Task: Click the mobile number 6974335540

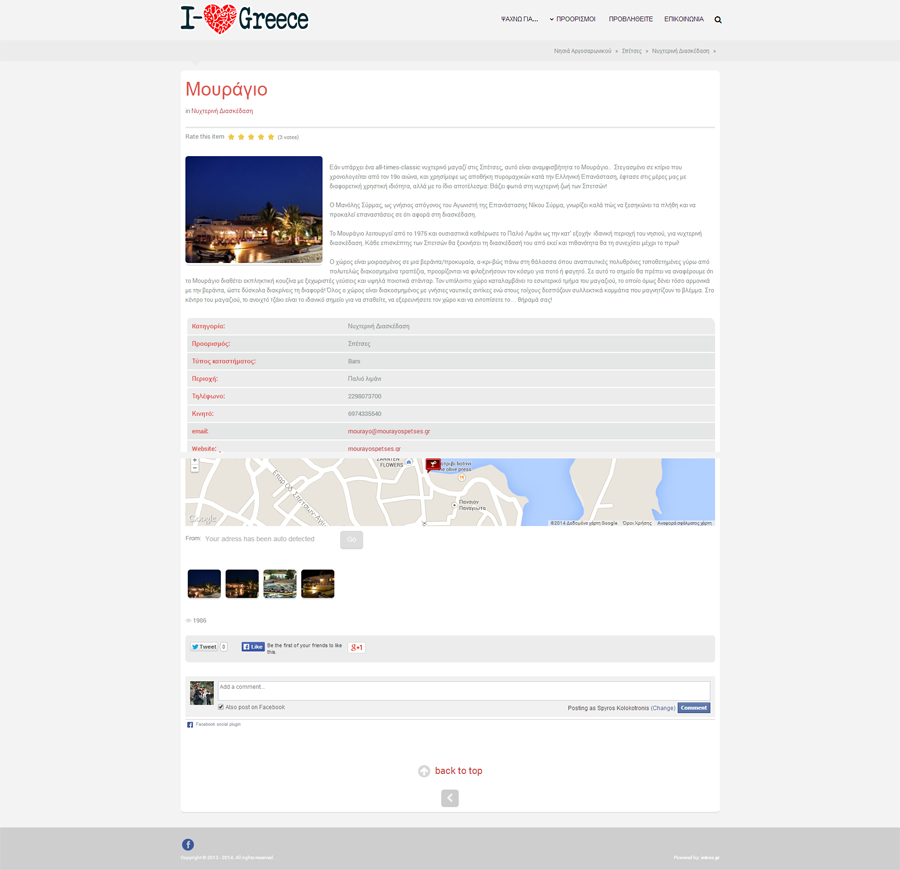Action: click(x=364, y=414)
